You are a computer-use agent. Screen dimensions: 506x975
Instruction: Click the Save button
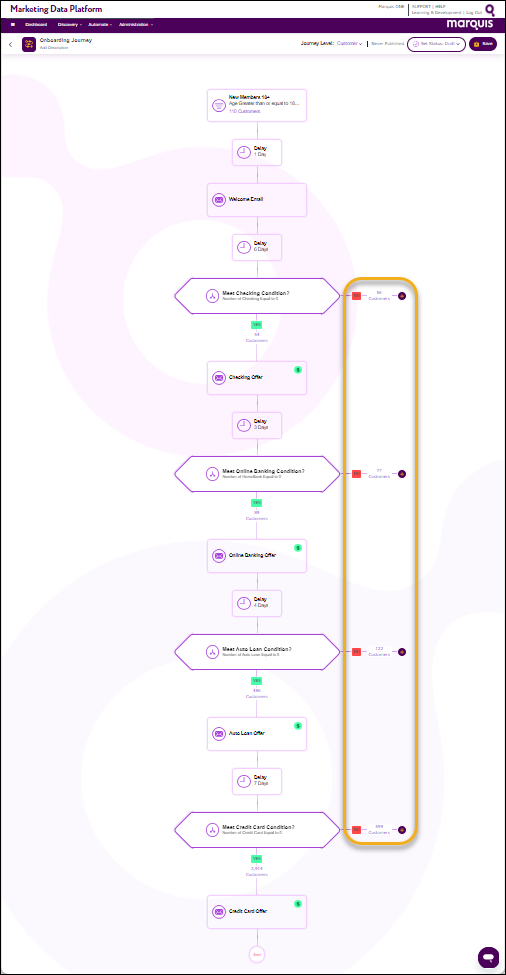coord(483,44)
